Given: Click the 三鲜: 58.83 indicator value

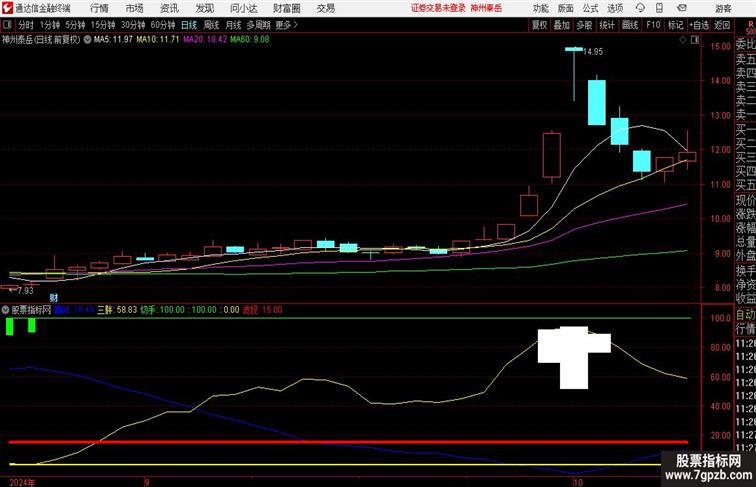Looking at the screenshot, I should pos(117,310).
